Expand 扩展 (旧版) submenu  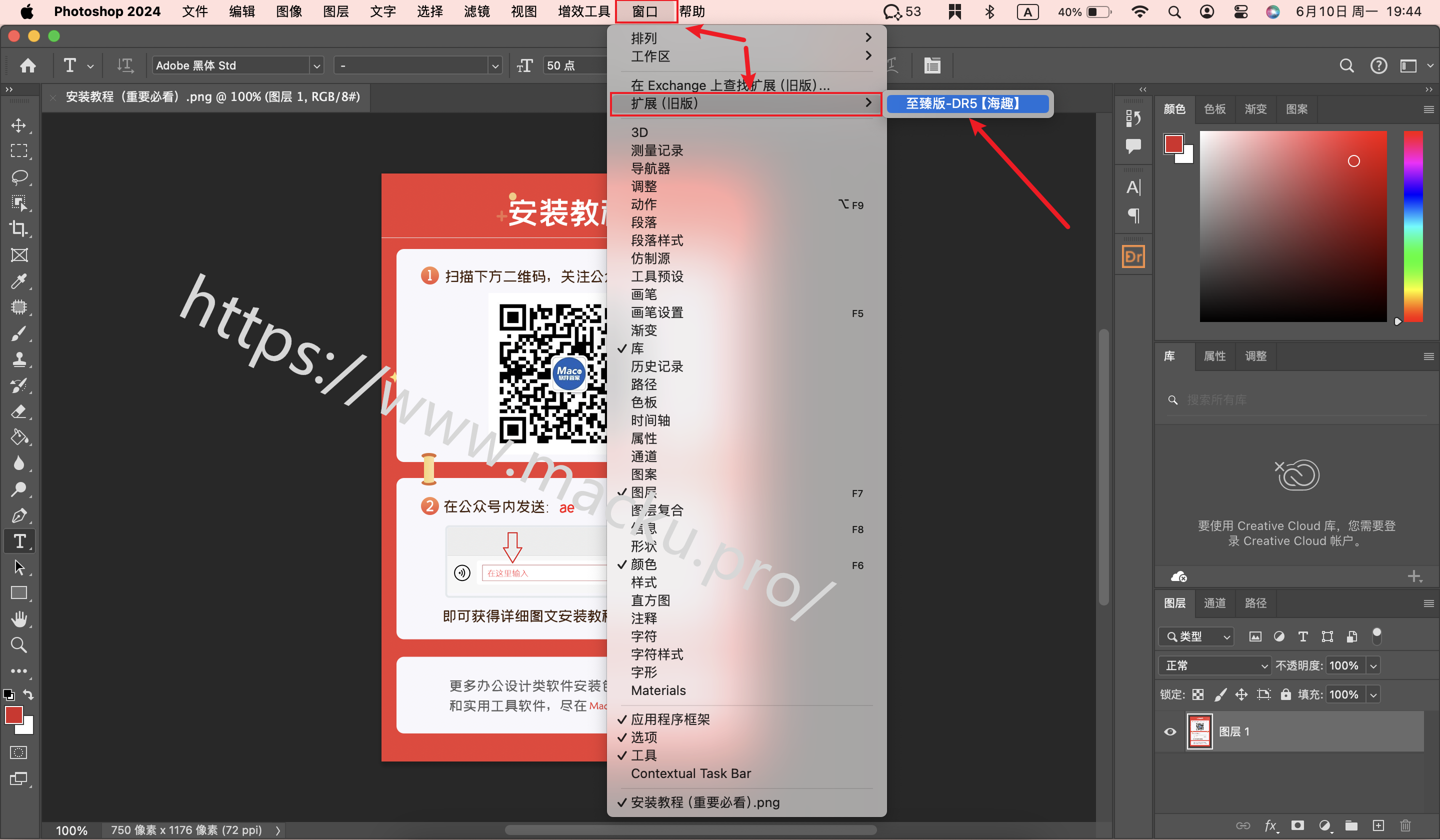pos(746,103)
